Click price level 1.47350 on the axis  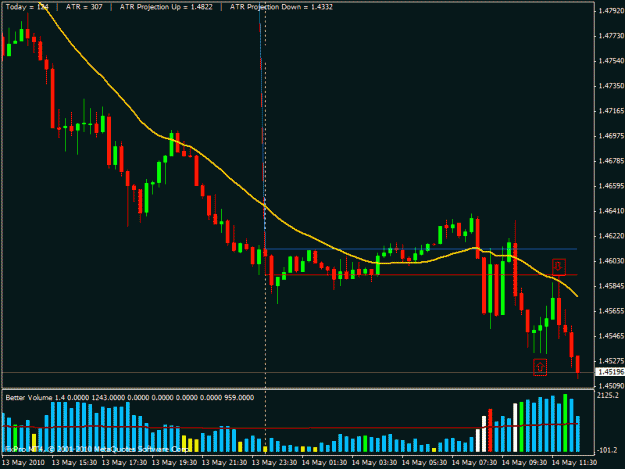[611, 86]
